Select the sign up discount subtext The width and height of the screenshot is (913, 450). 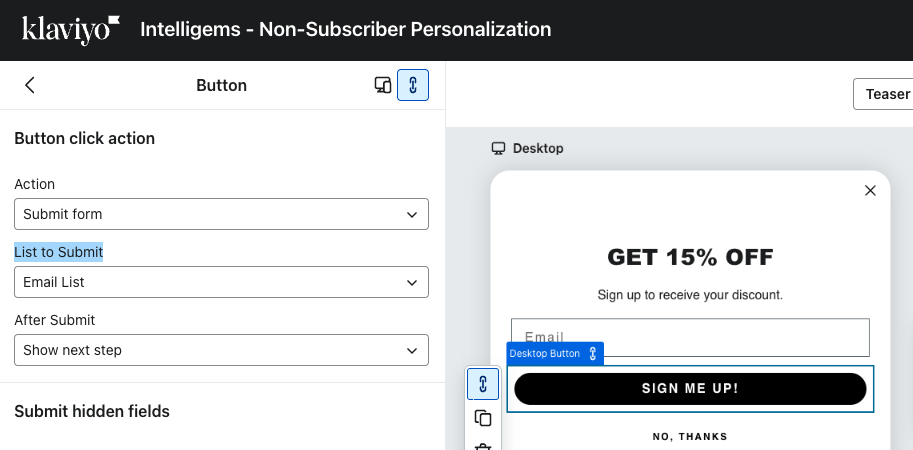pos(690,295)
